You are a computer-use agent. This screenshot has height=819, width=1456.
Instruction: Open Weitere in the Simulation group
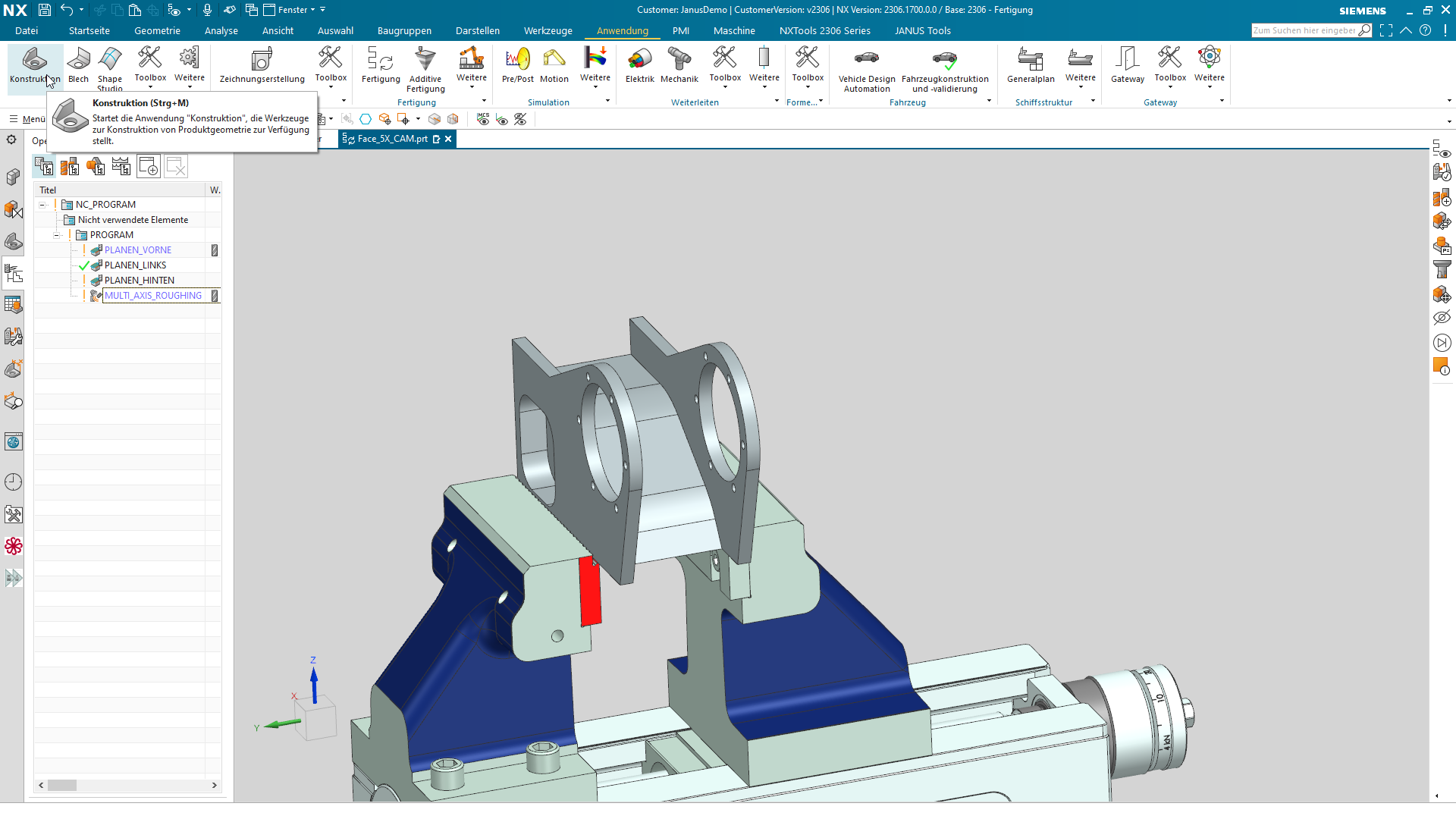[x=595, y=67]
